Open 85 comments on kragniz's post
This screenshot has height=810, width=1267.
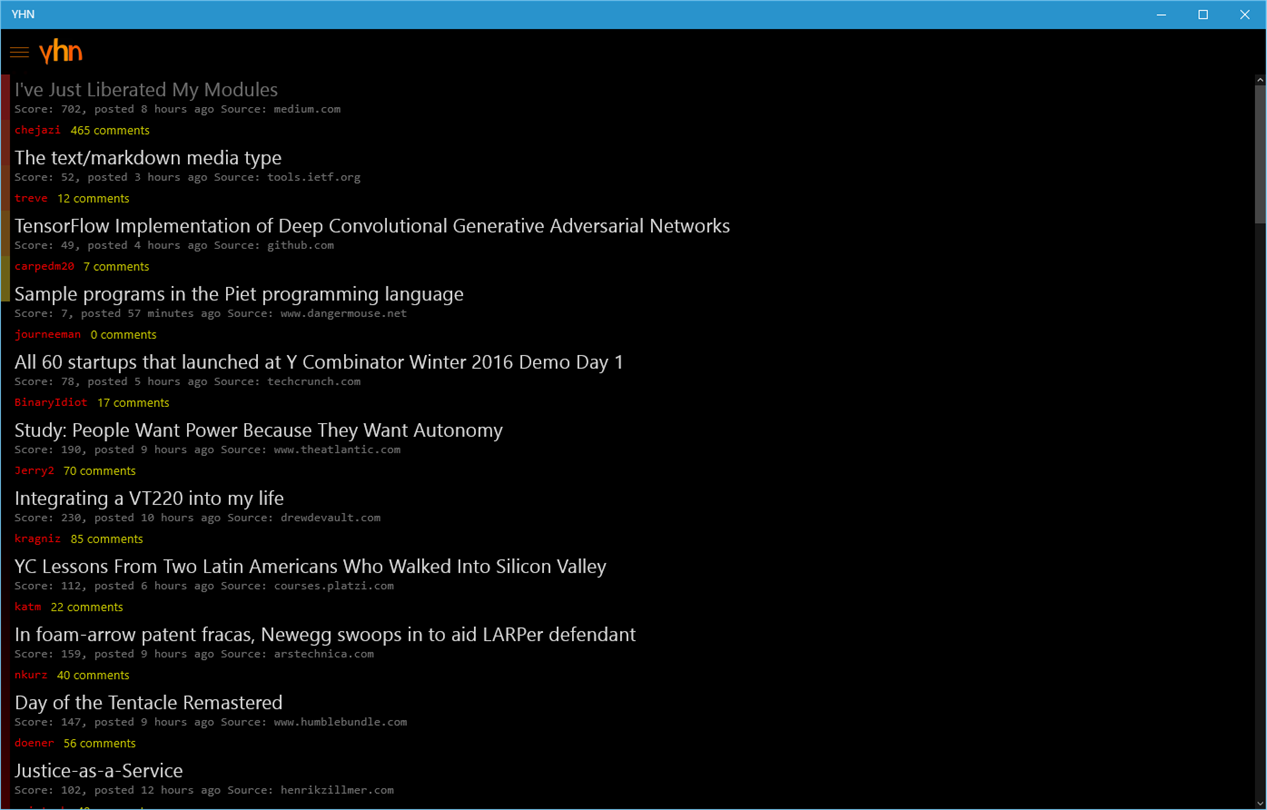coord(107,538)
